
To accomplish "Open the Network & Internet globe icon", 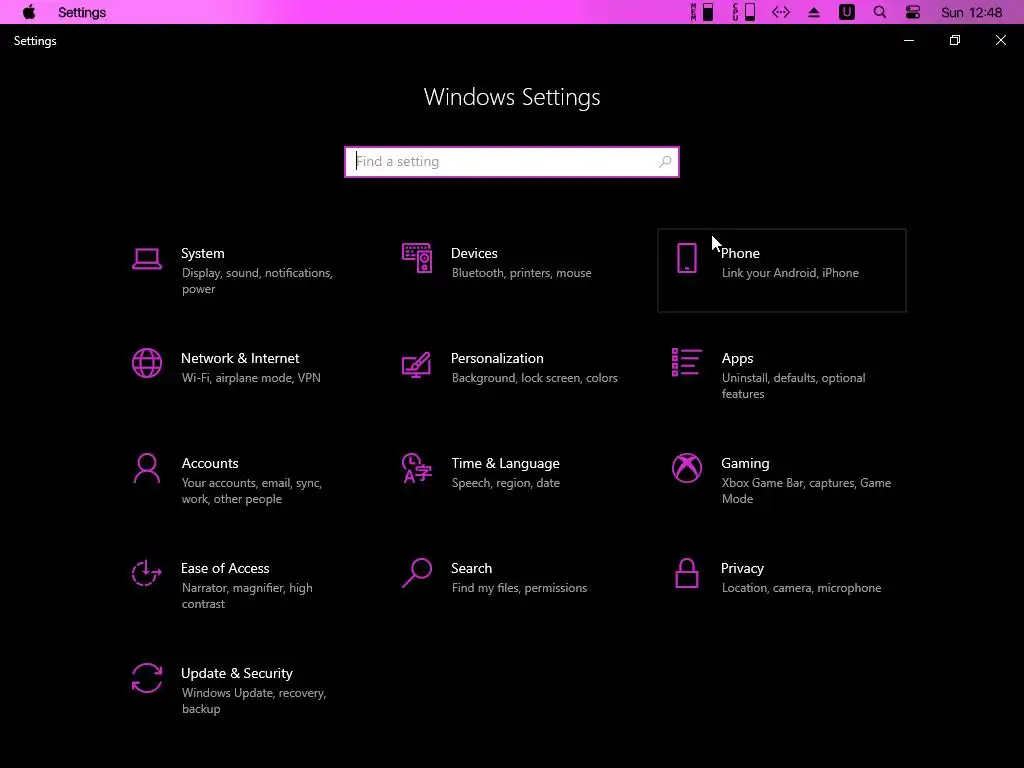I will 147,363.
